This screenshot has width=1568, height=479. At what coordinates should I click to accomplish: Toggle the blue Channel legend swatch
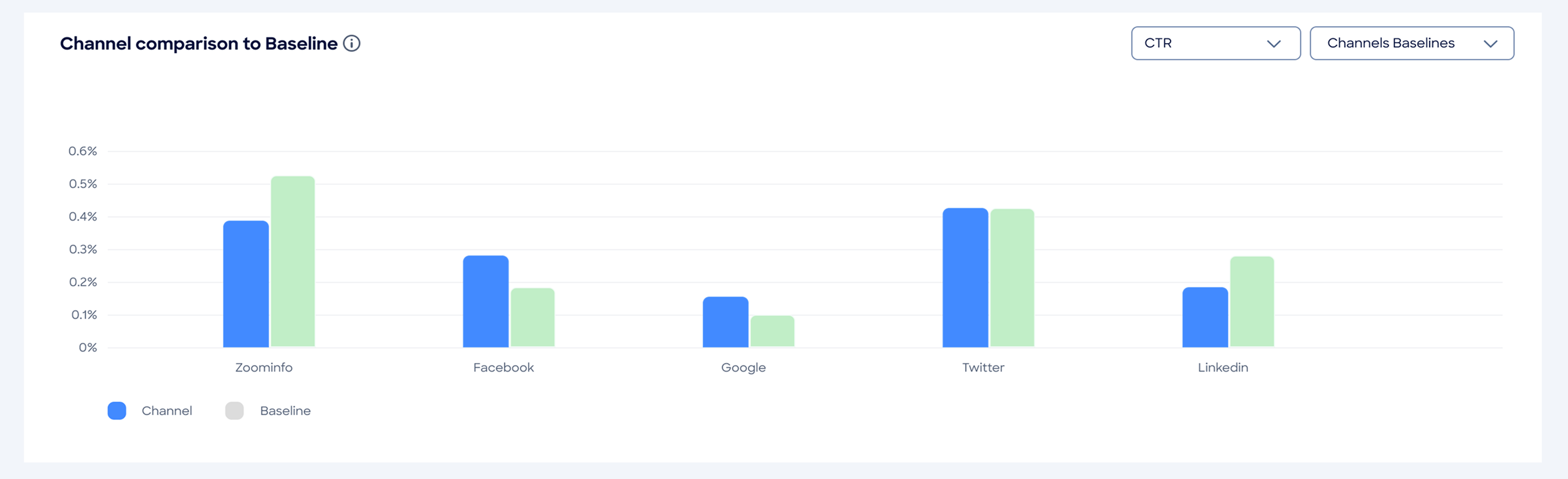[117, 411]
